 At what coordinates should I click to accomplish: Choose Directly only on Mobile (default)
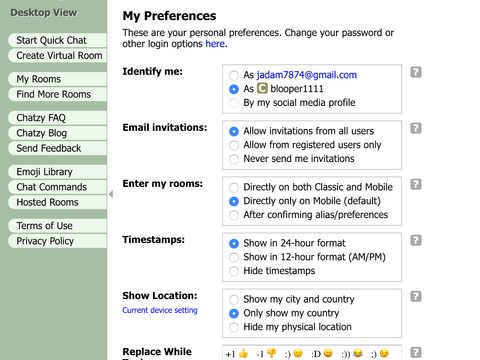[x=234, y=201]
